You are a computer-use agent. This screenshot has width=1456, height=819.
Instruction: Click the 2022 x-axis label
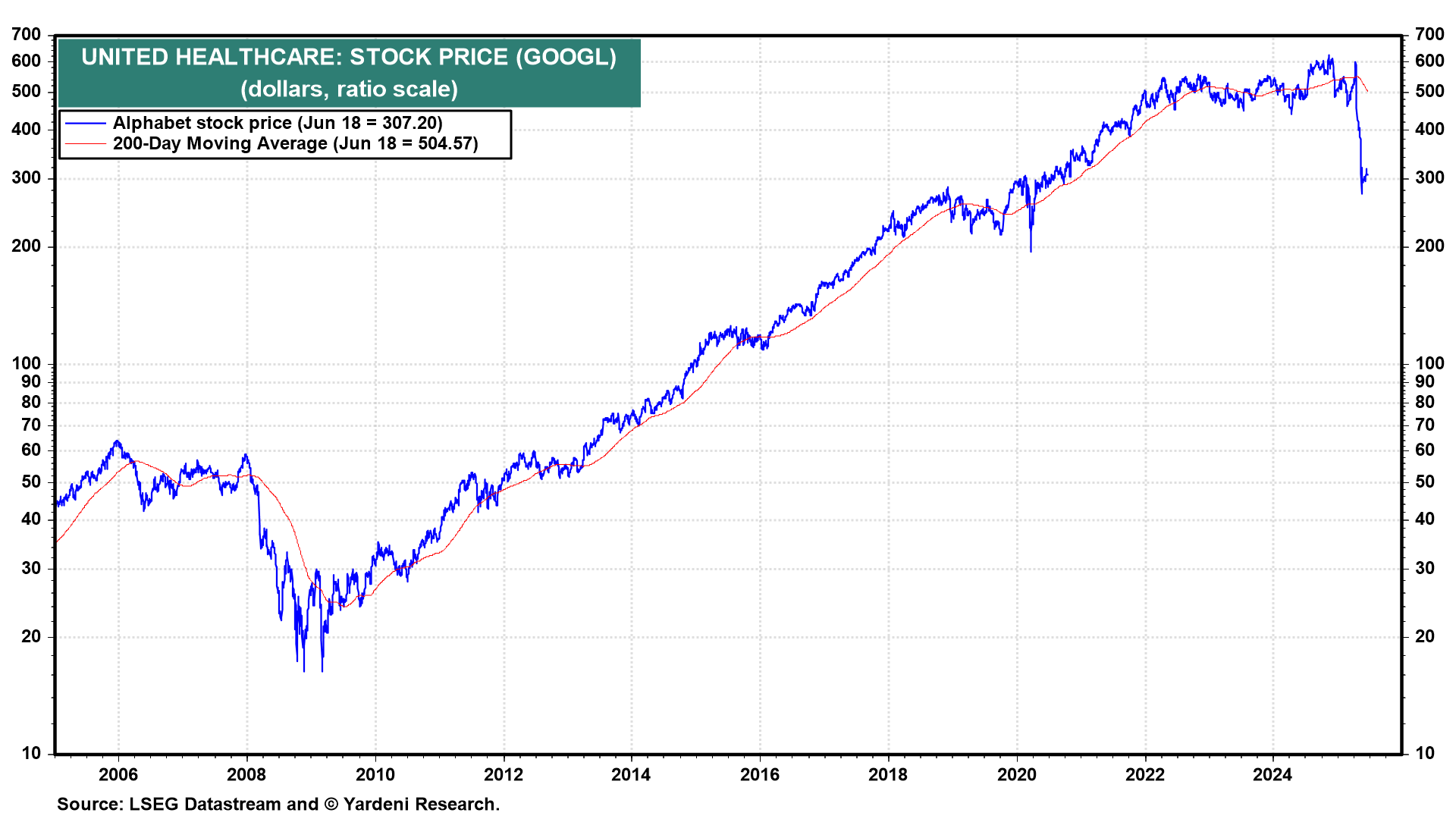tap(1144, 774)
